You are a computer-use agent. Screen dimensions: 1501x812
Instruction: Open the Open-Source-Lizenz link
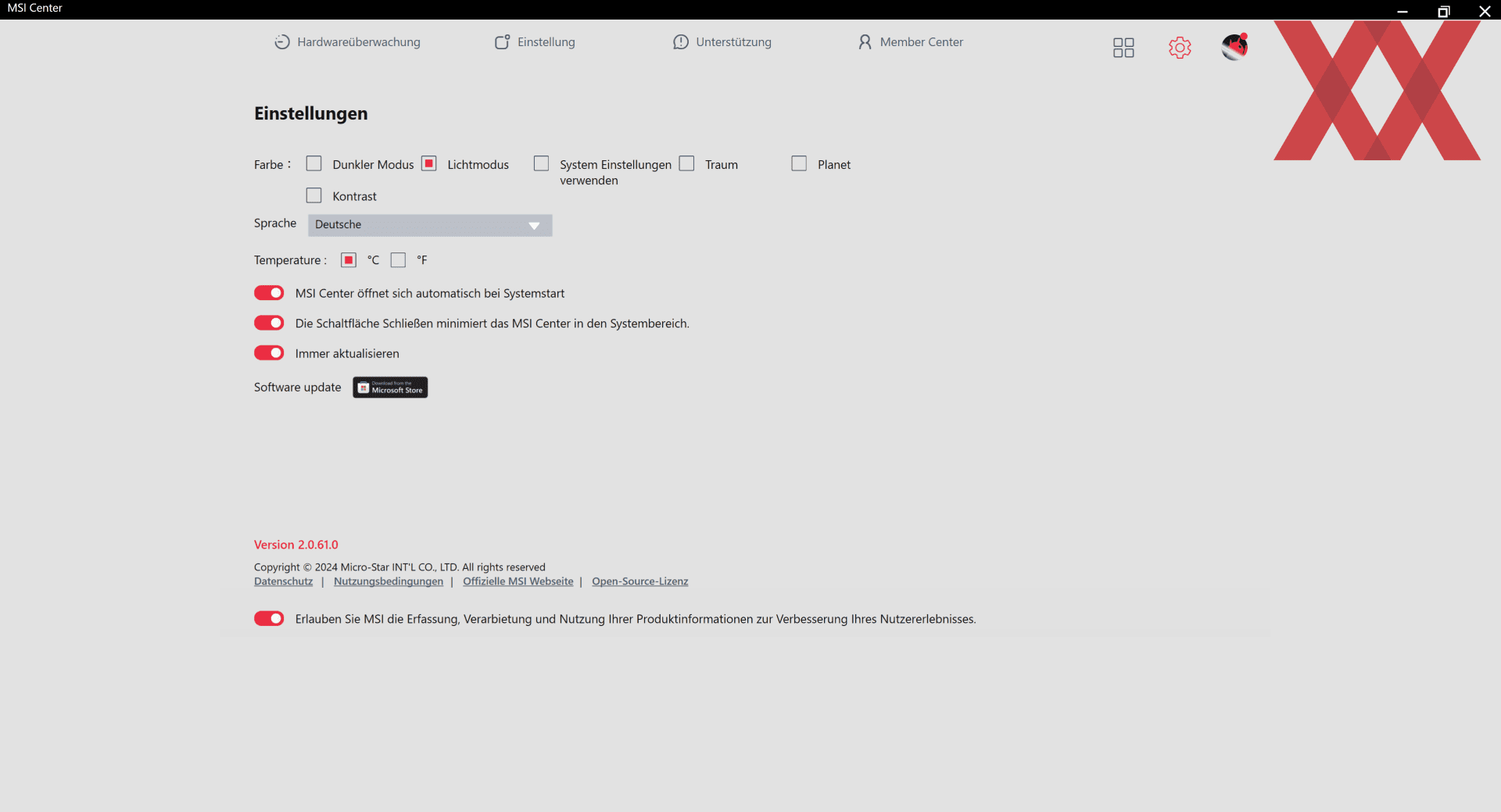(640, 581)
